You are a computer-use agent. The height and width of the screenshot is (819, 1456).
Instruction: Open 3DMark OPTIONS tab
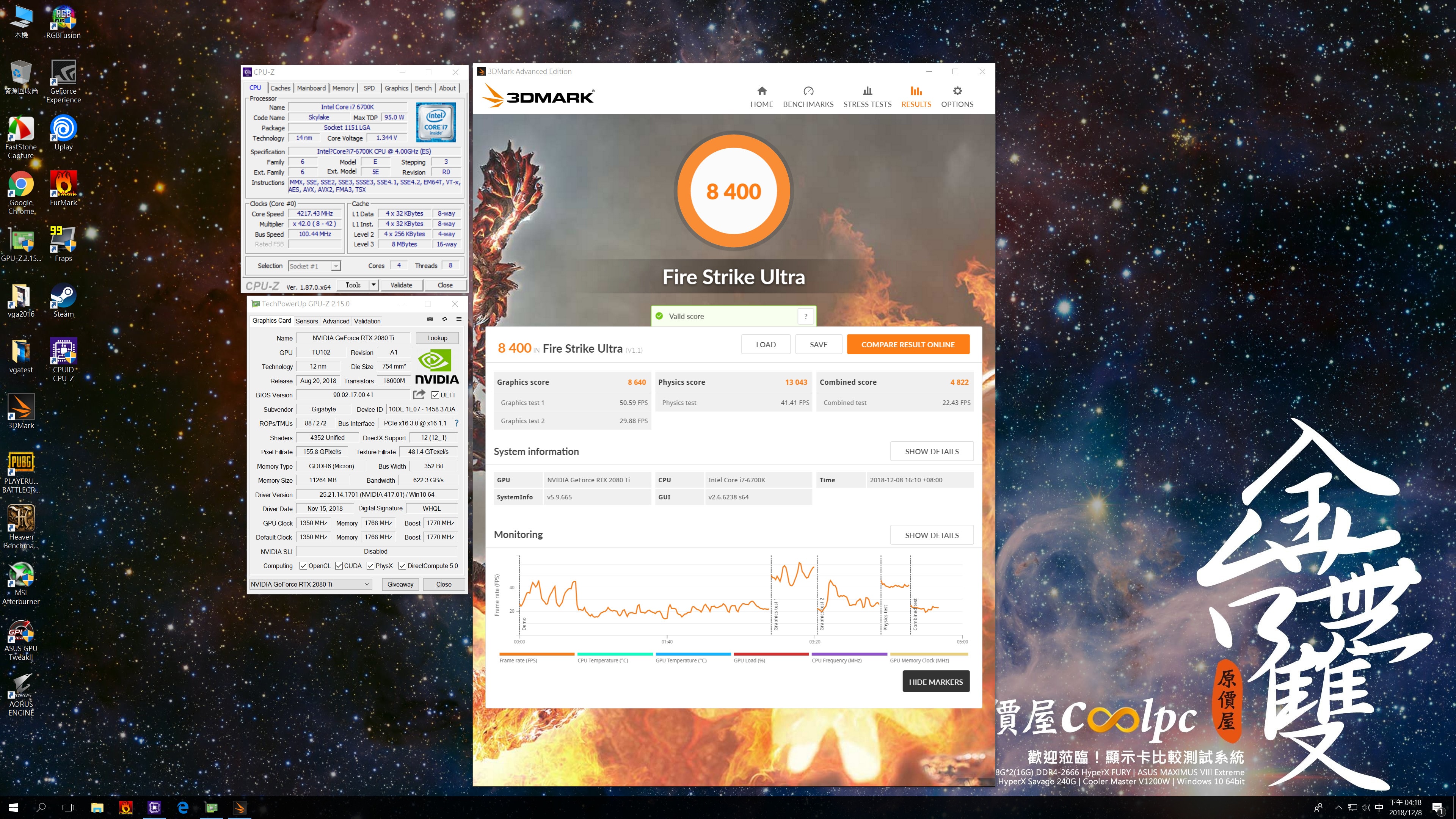click(957, 97)
